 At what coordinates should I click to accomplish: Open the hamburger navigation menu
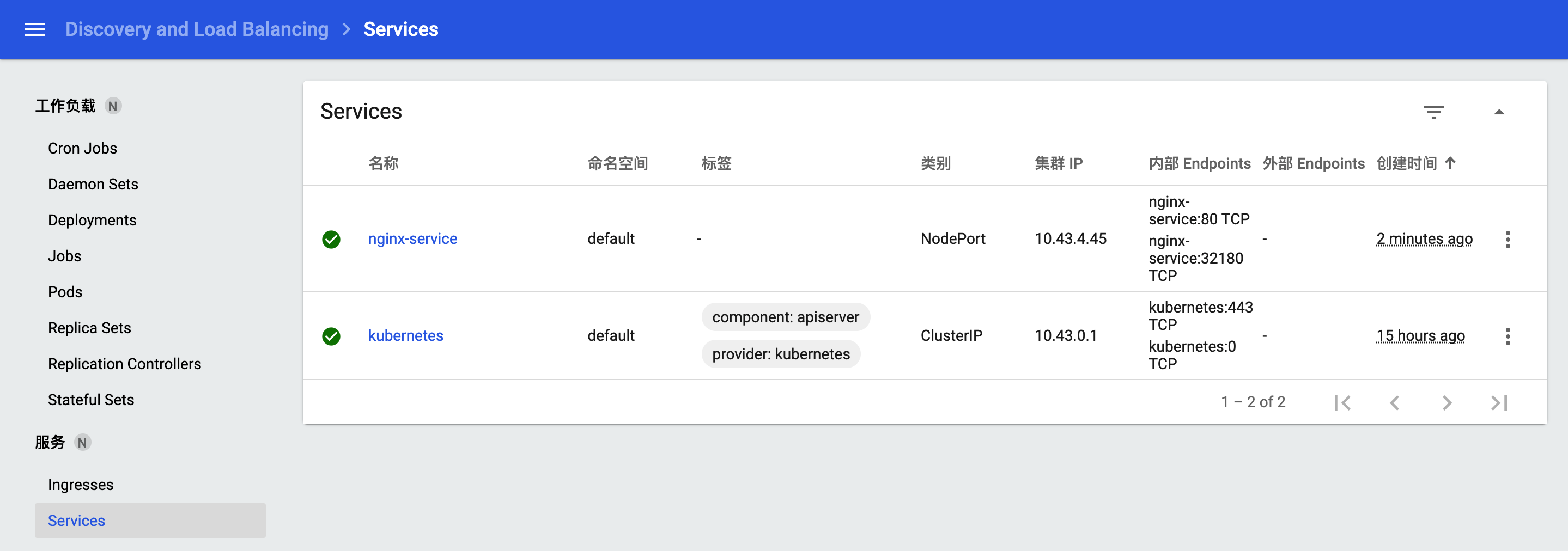pos(35,29)
